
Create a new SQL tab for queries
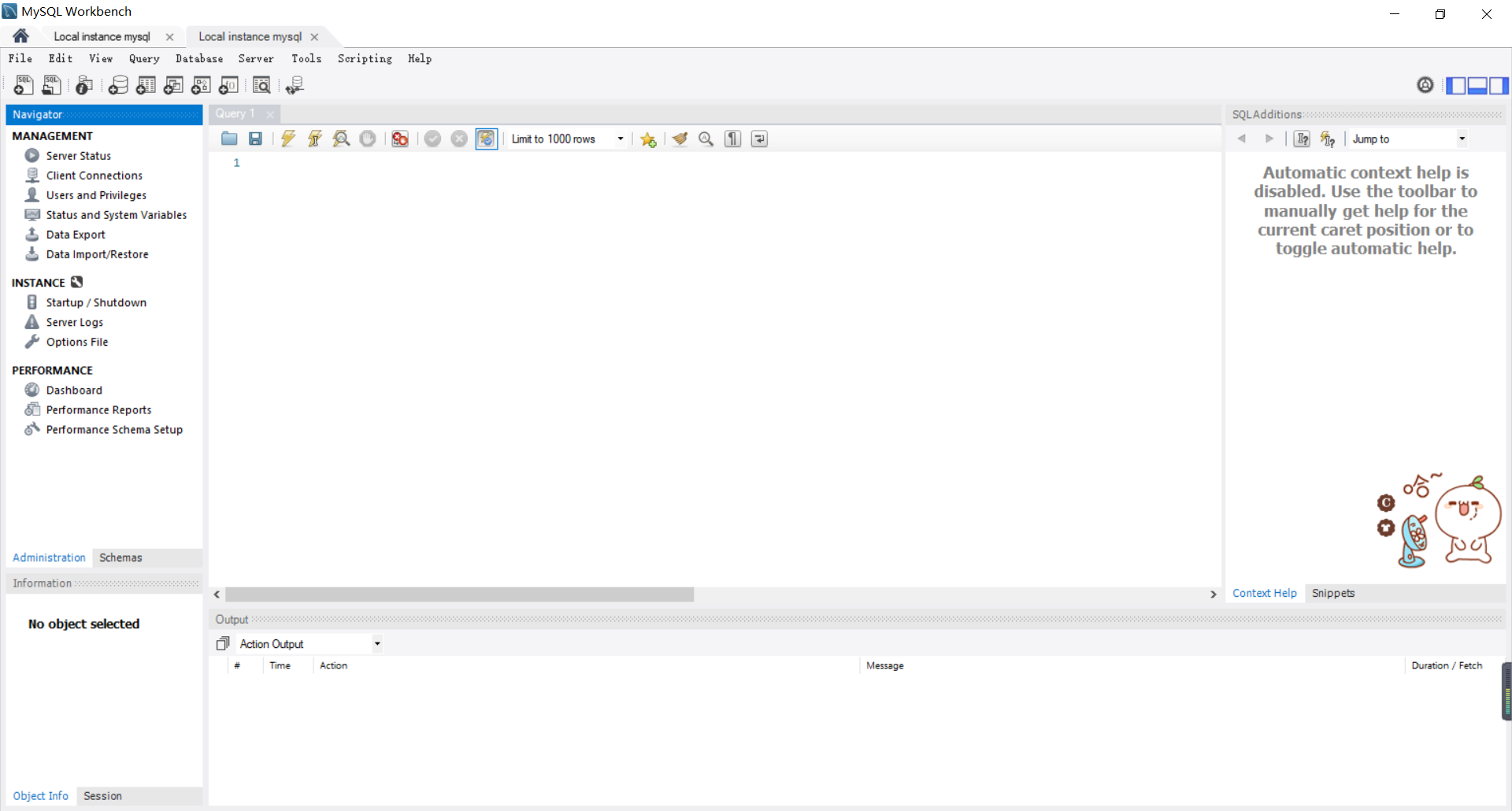pyautogui.click(x=24, y=85)
